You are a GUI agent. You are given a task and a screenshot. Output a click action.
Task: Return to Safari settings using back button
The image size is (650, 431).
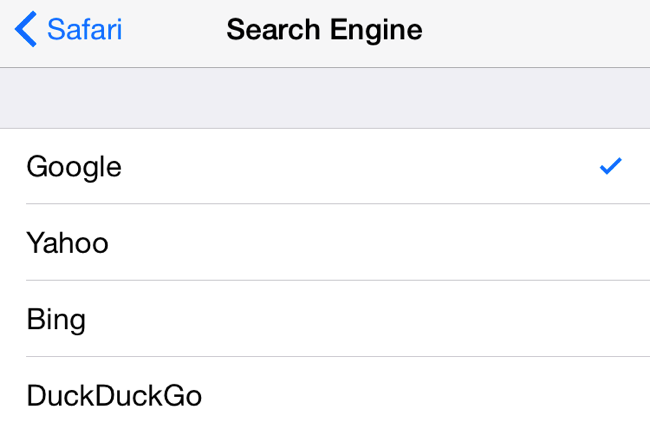point(68,30)
